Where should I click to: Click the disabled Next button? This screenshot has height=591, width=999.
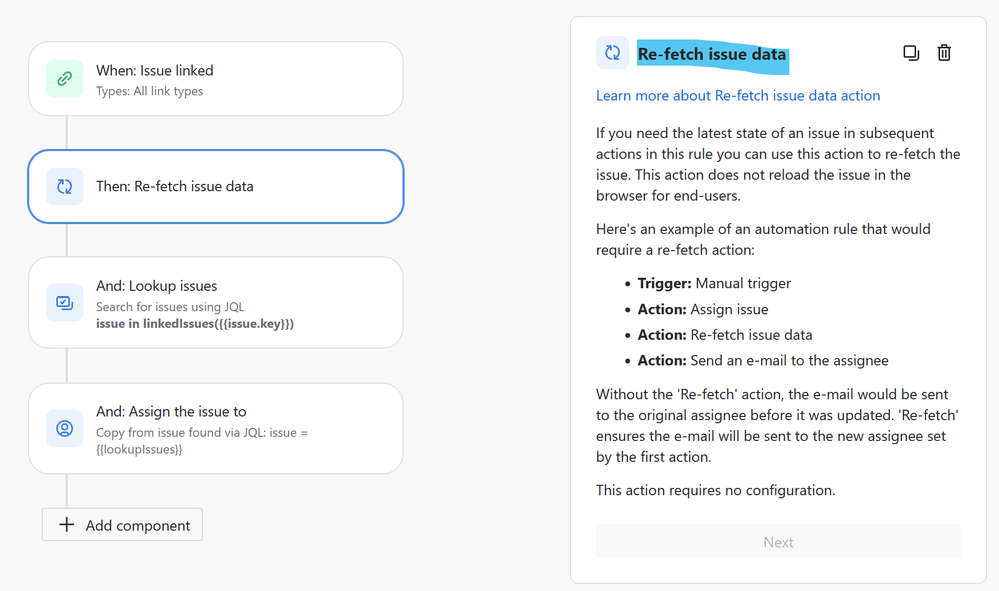[778, 542]
